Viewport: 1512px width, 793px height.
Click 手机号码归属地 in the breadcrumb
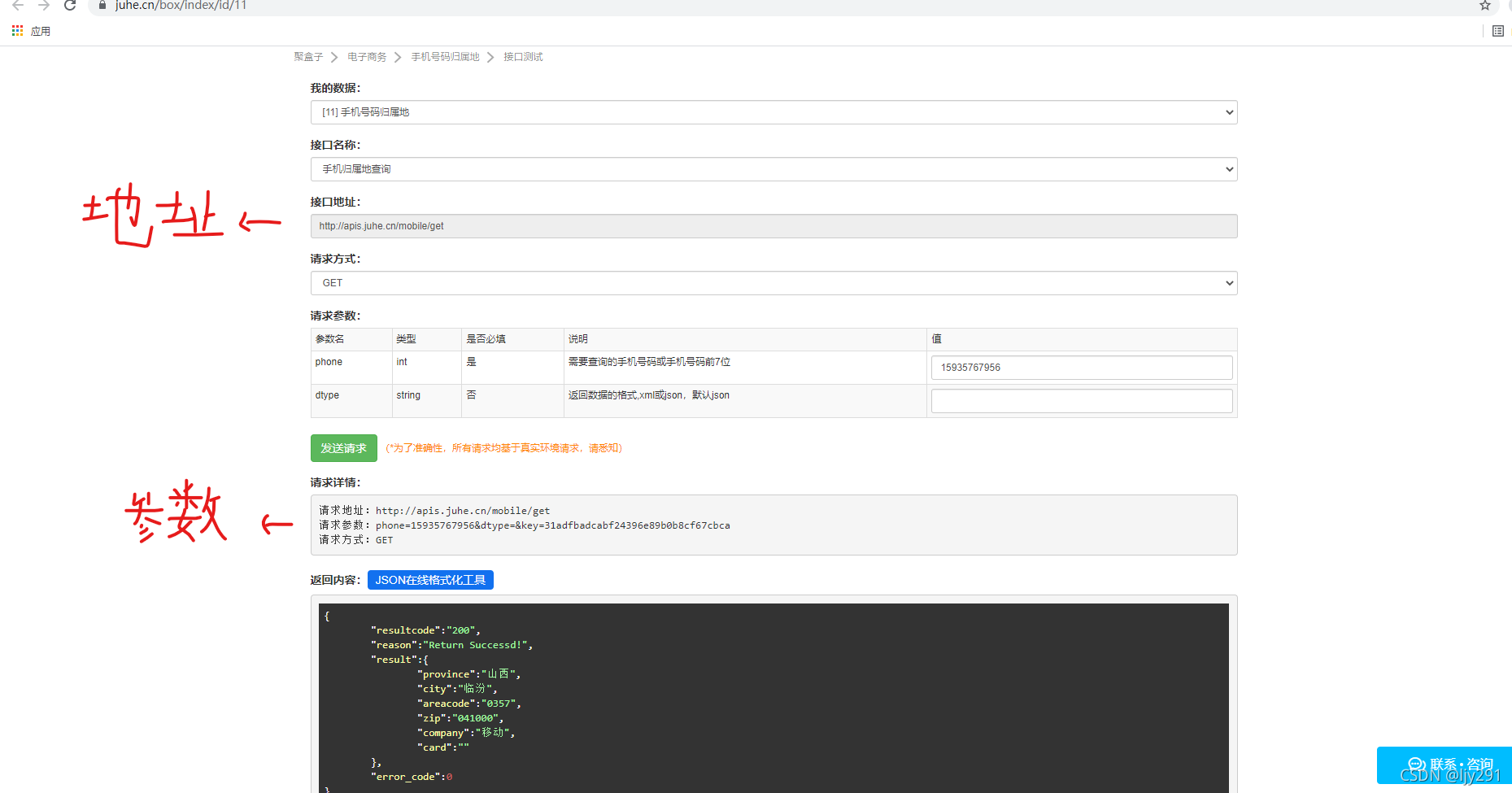pos(445,56)
